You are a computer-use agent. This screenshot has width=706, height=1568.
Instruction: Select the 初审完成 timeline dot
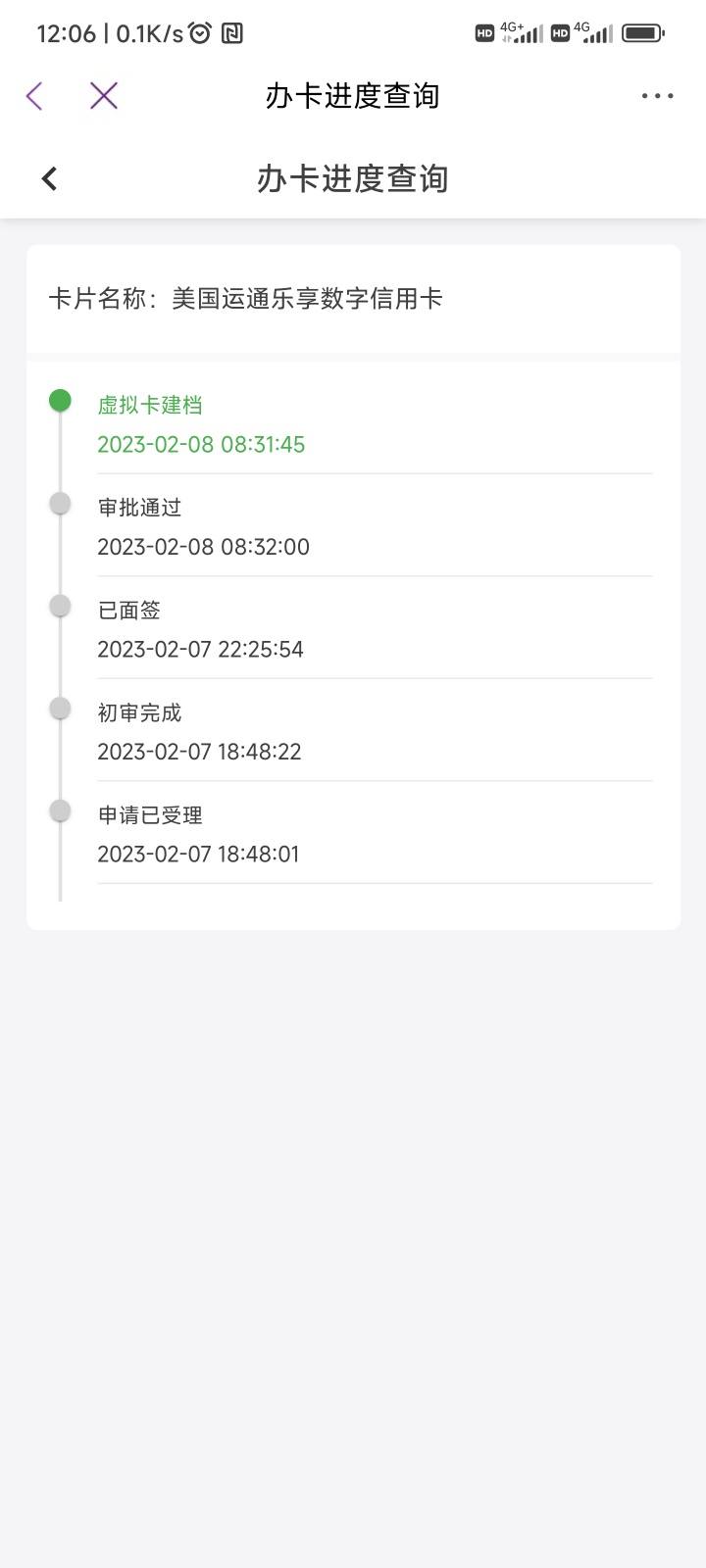(x=60, y=708)
